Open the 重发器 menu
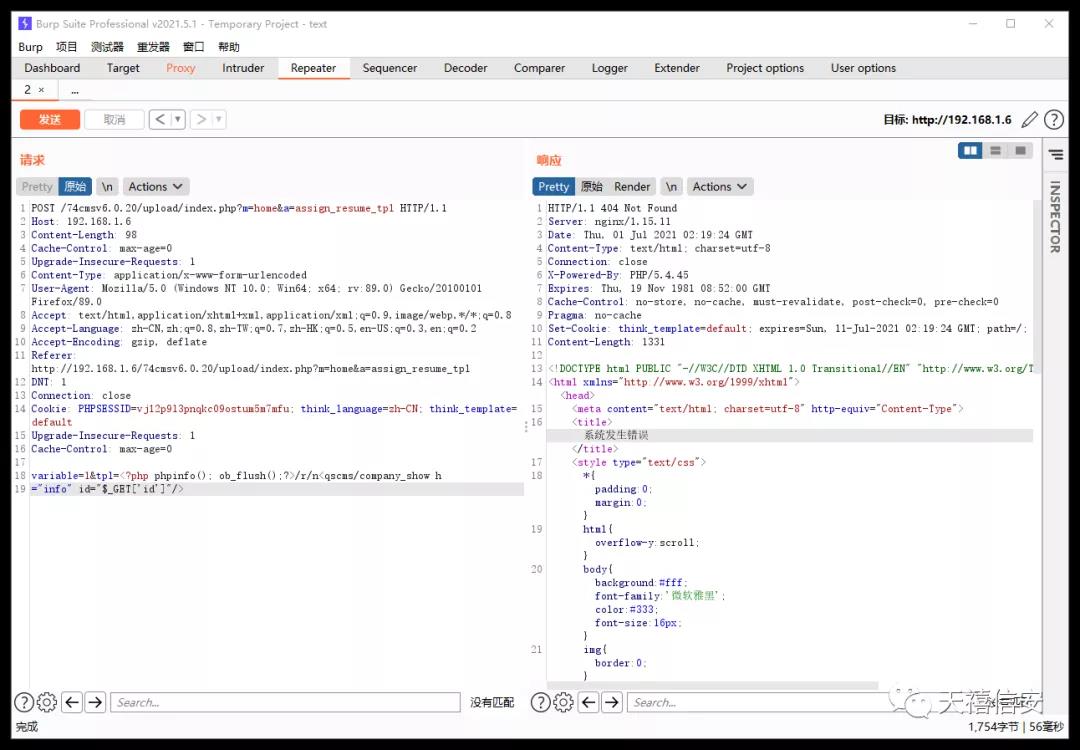This screenshot has width=1080, height=750. pyautogui.click(x=153, y=47)
